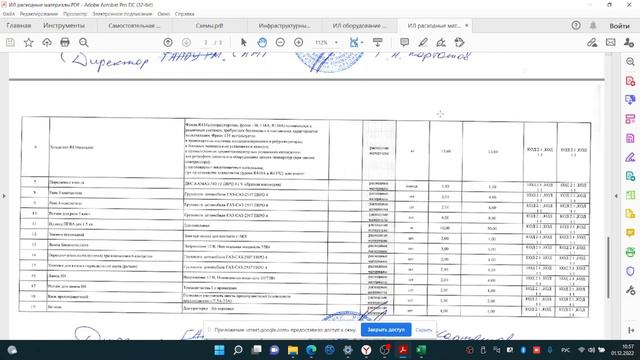This screenshot has height=360, width=640.
Task: Switch to the Инфраструктурны document tab
Action: 284,25
